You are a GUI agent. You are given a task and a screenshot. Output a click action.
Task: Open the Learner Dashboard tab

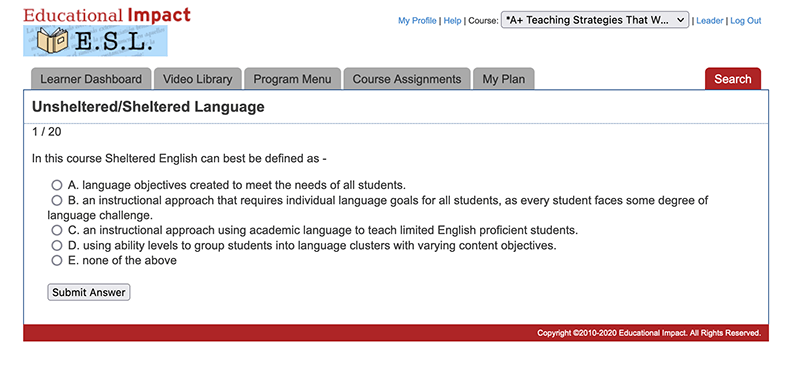coord(91,79)
